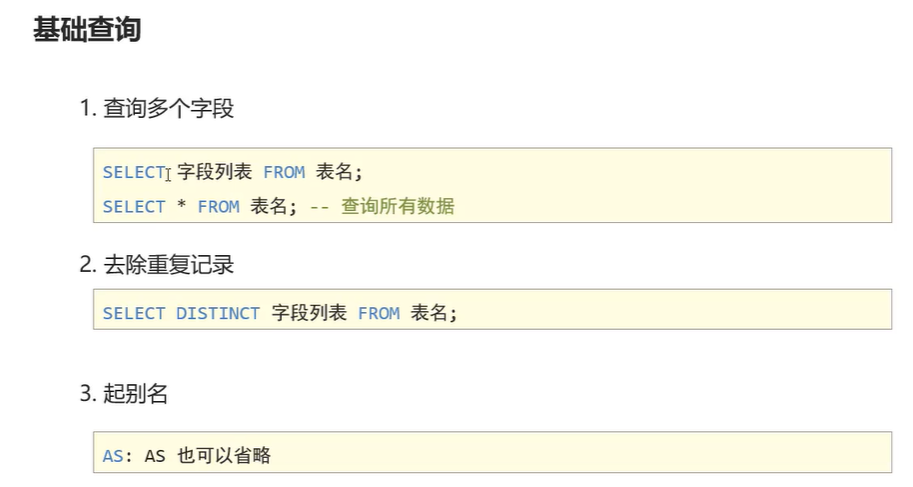
Task: Click the asterisk in SELECT * statement
Action: 182,206
